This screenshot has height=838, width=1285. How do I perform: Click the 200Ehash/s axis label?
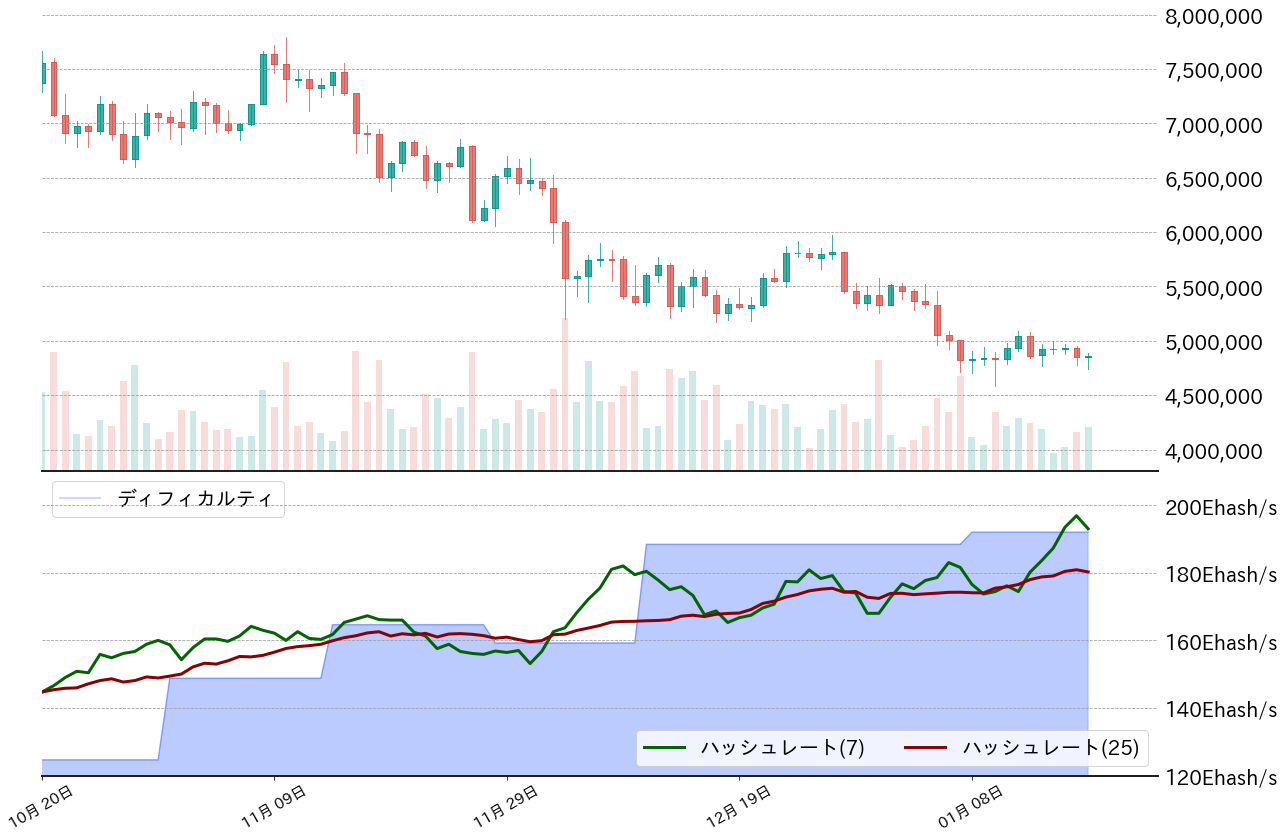[1222, 508]
